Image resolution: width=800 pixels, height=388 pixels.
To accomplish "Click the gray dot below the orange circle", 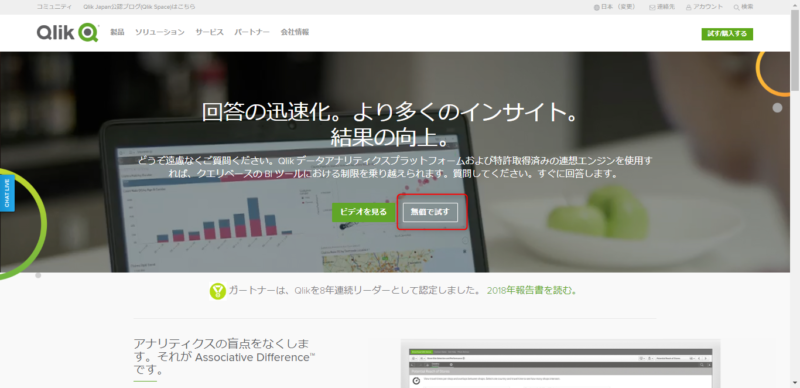I will (x=777, y=108).
